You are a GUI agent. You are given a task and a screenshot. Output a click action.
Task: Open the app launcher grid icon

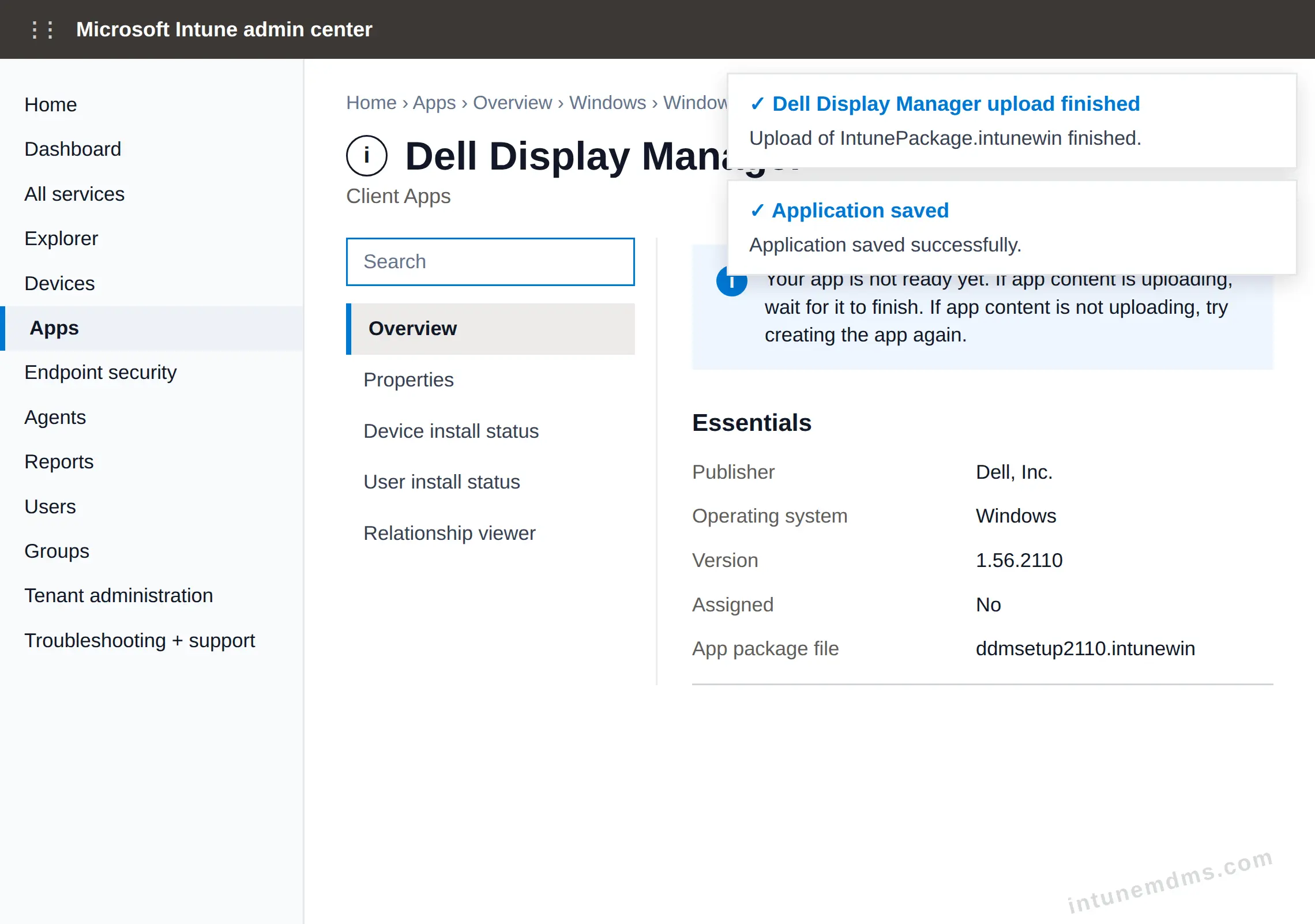pos(43,29)
